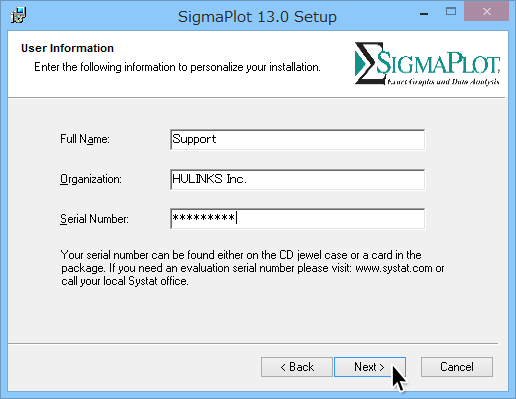Select the Organization text field
The height and width of the screenshot is (399, 516).
[x=297, y=180]
